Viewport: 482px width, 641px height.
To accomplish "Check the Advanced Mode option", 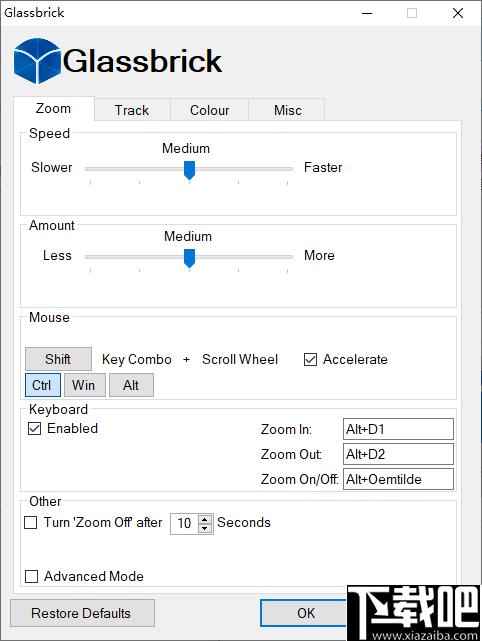I will coord(31,576).
